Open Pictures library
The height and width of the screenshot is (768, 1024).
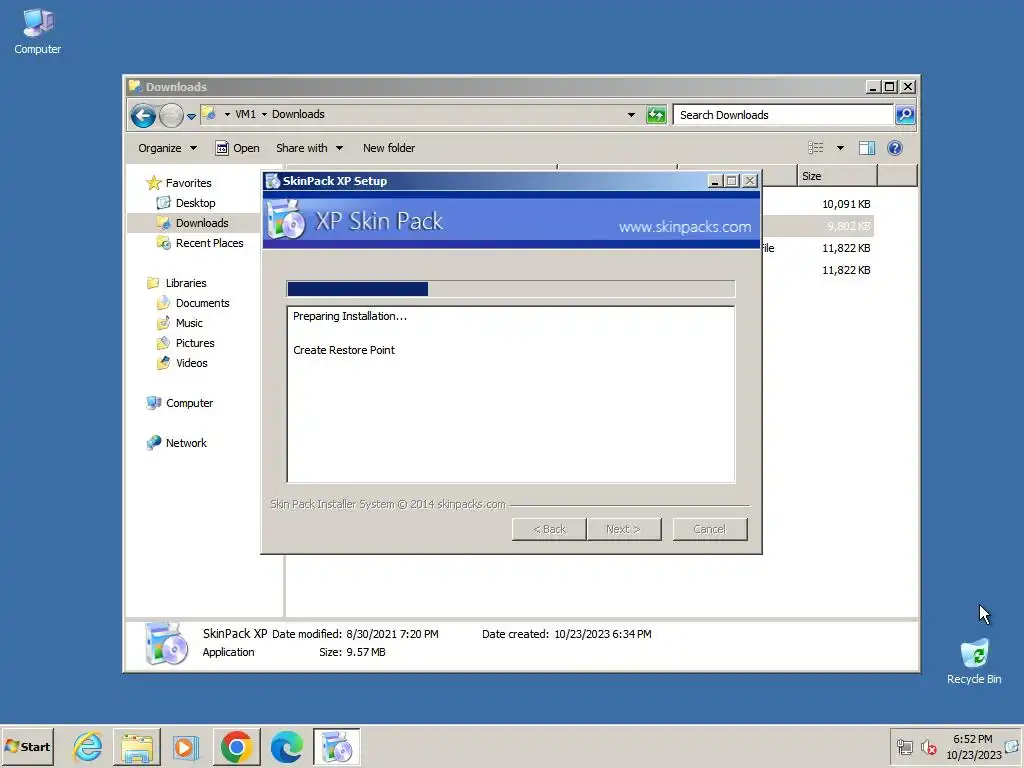[185, 343]
